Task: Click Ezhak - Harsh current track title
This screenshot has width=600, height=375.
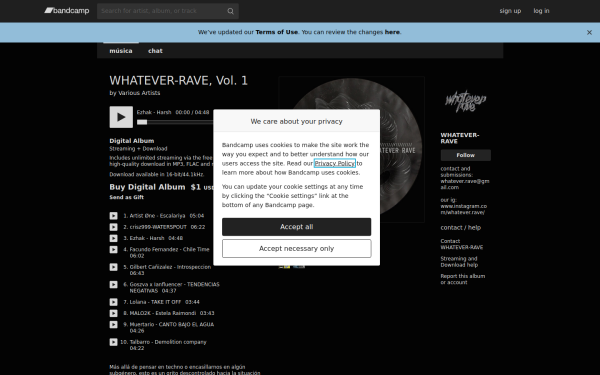Action: tap(154, 112)
